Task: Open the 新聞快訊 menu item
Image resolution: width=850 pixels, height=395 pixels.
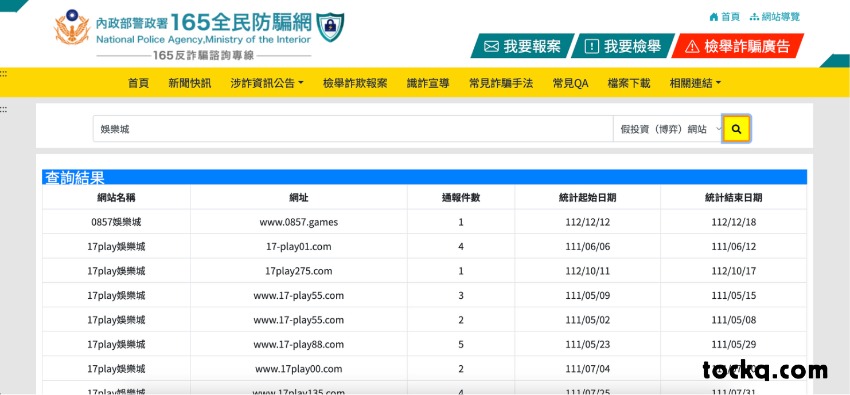Action: click(x=190, y=83)
